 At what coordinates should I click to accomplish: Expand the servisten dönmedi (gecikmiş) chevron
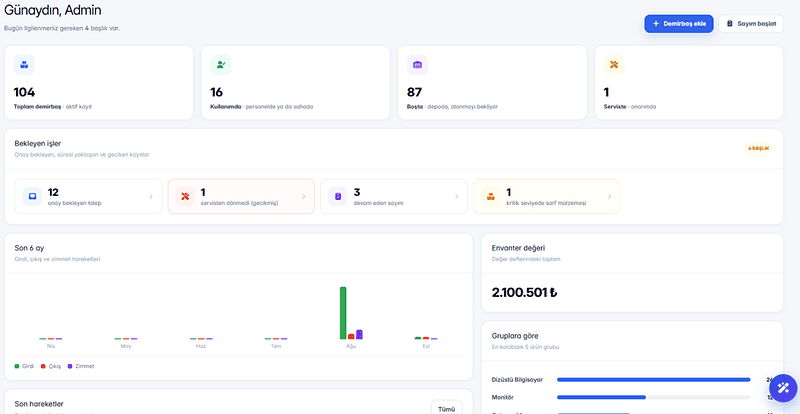point(304,197)
